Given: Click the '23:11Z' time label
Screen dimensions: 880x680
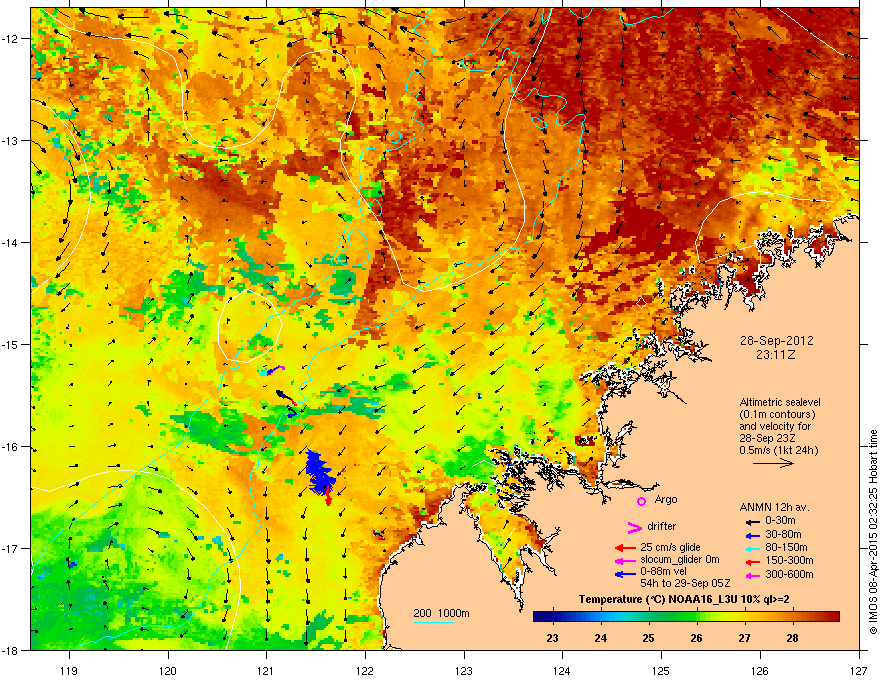Looking at the screenshot, I should click(776, 355).
